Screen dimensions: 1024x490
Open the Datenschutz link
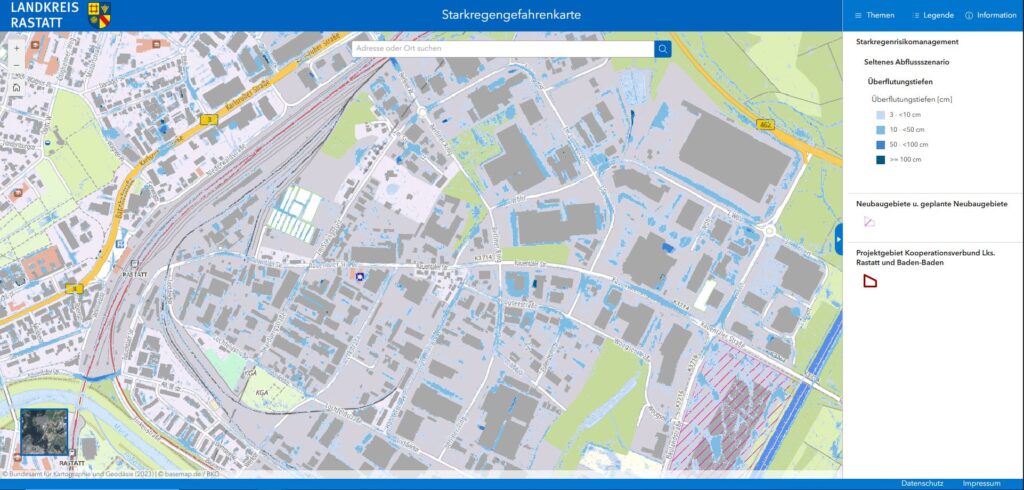click(922, 483)
